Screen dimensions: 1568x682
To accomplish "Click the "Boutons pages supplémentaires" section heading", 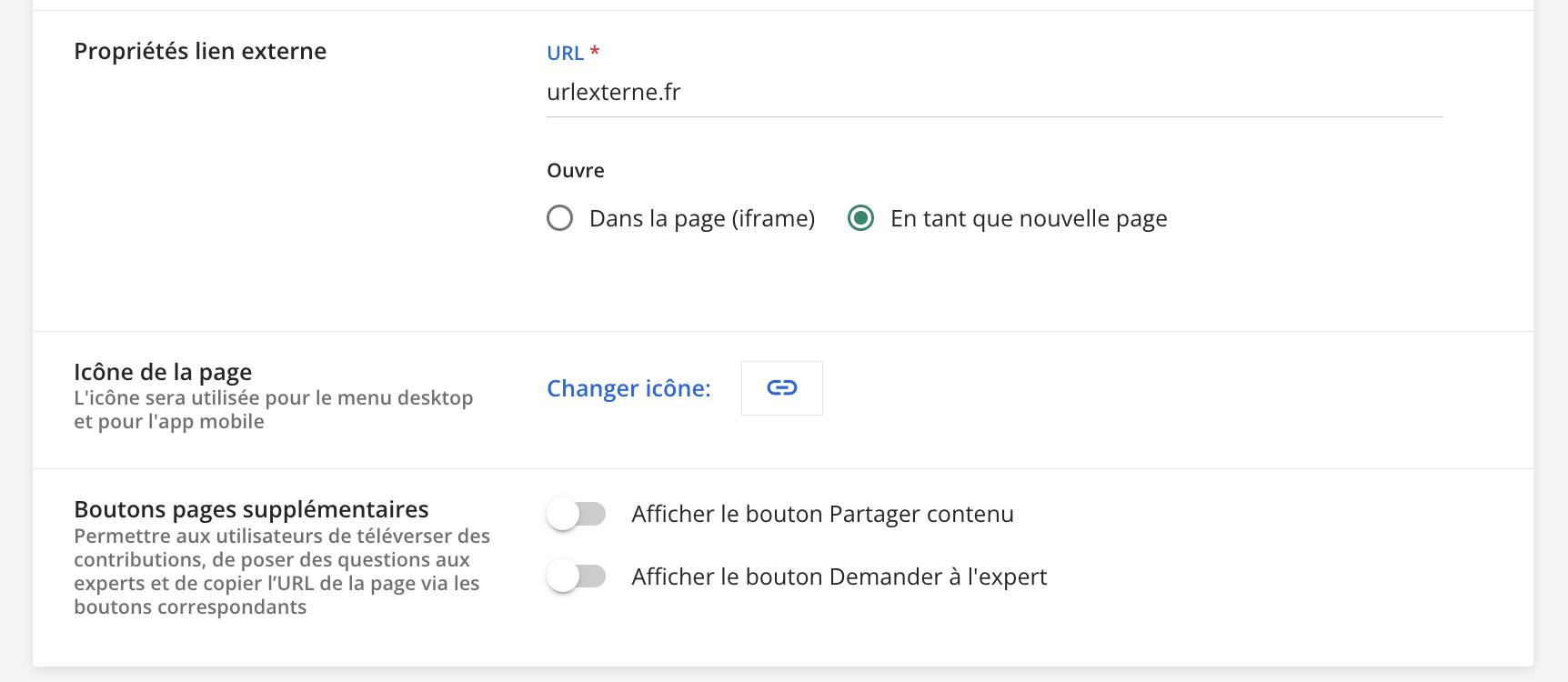I will [x=251, y=509].
